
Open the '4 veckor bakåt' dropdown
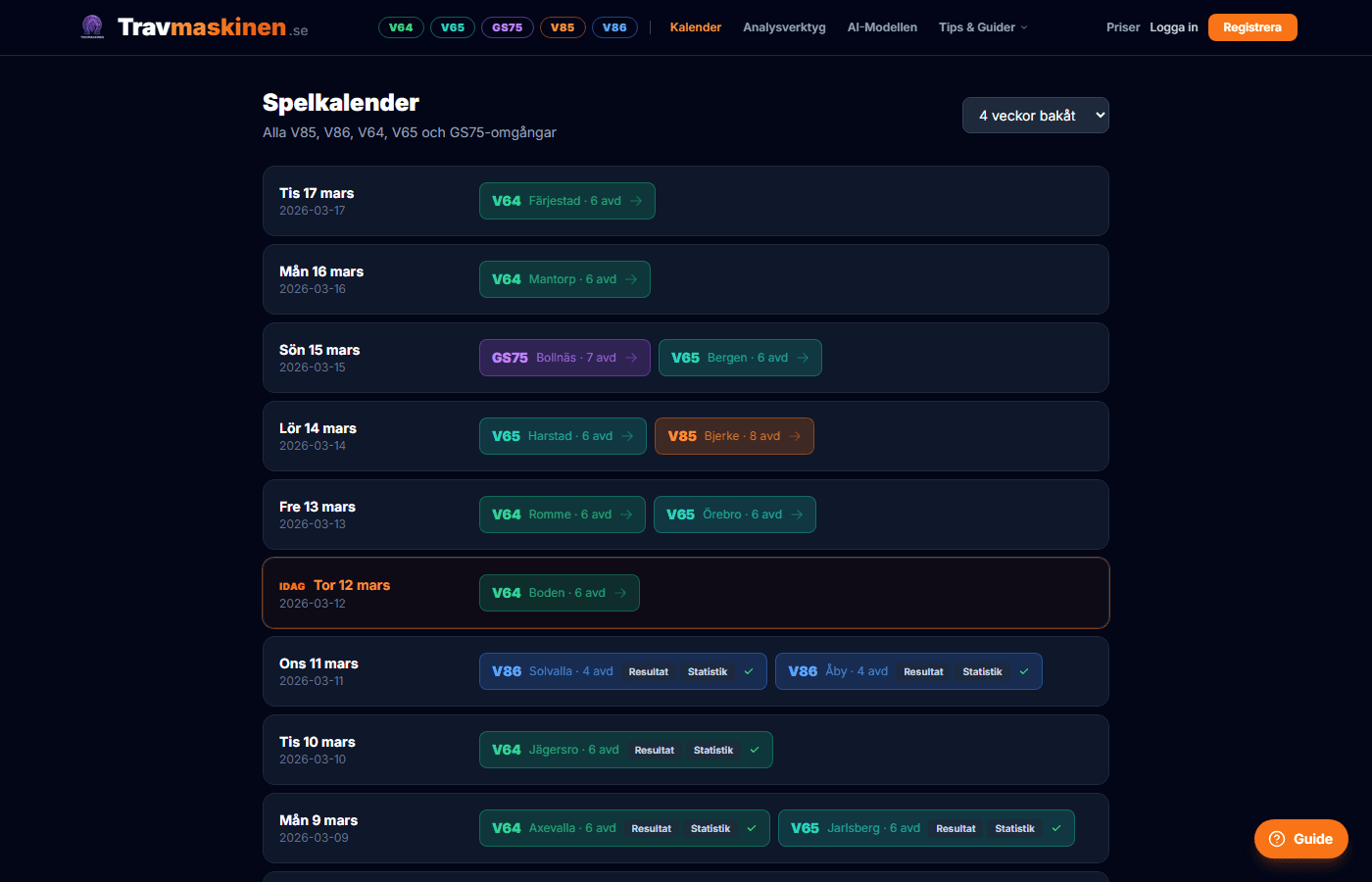pyautogui.click(x=1035, y=116)
